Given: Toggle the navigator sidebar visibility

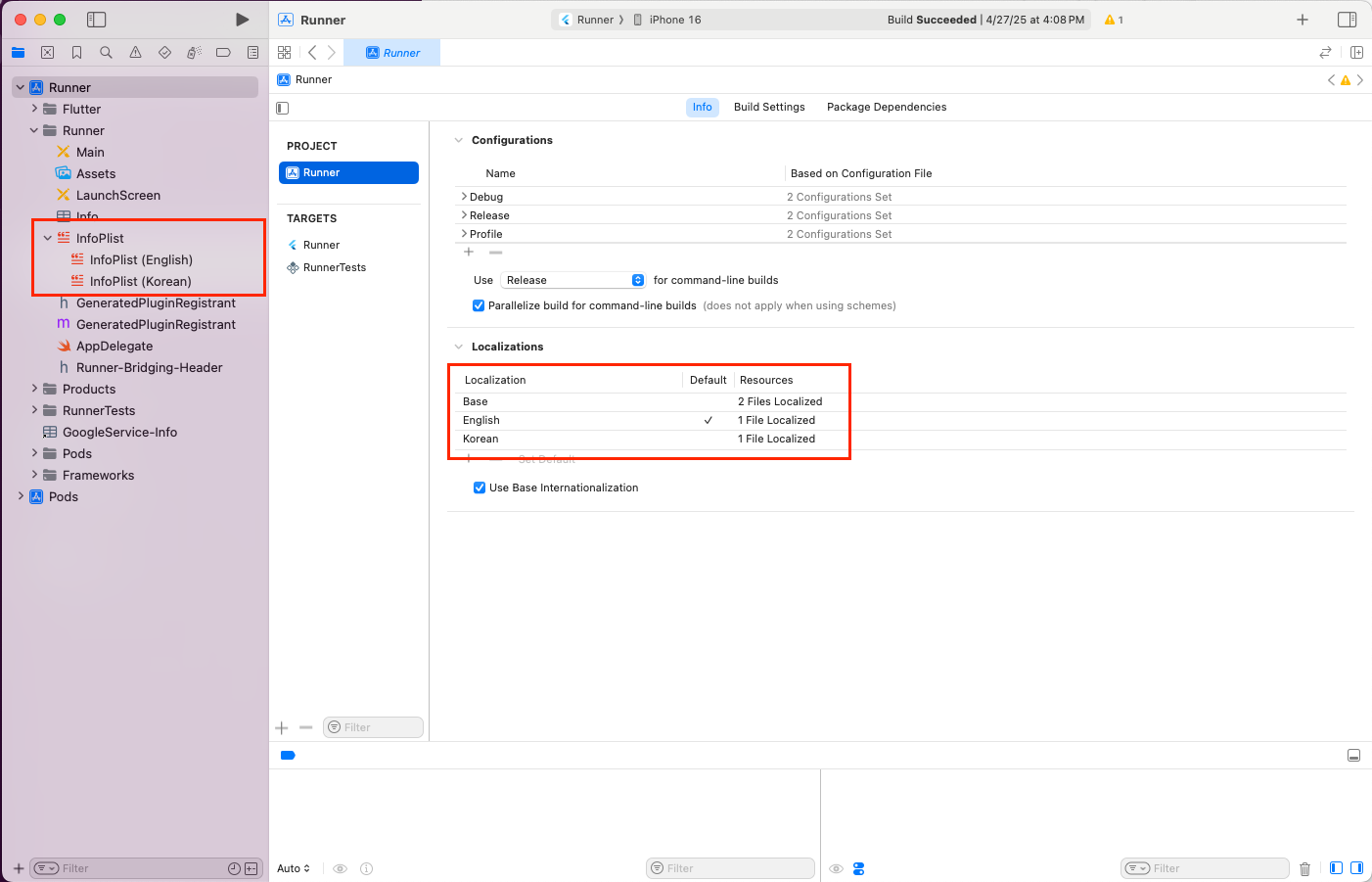Looking at the screenshot, I should click(96, 20).
